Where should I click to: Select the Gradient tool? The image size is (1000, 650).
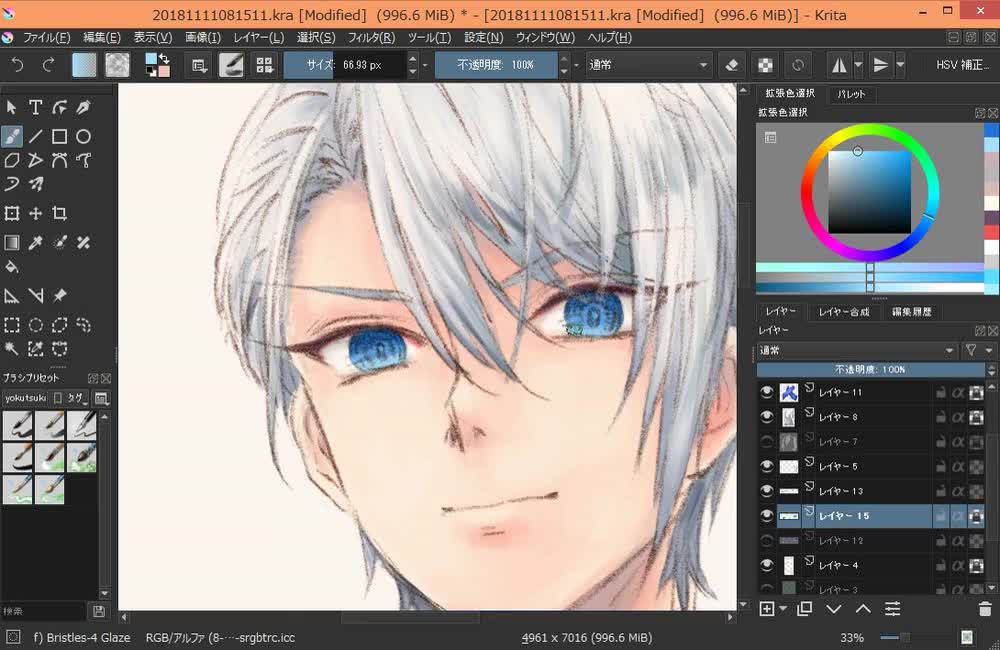coord(12,242)
